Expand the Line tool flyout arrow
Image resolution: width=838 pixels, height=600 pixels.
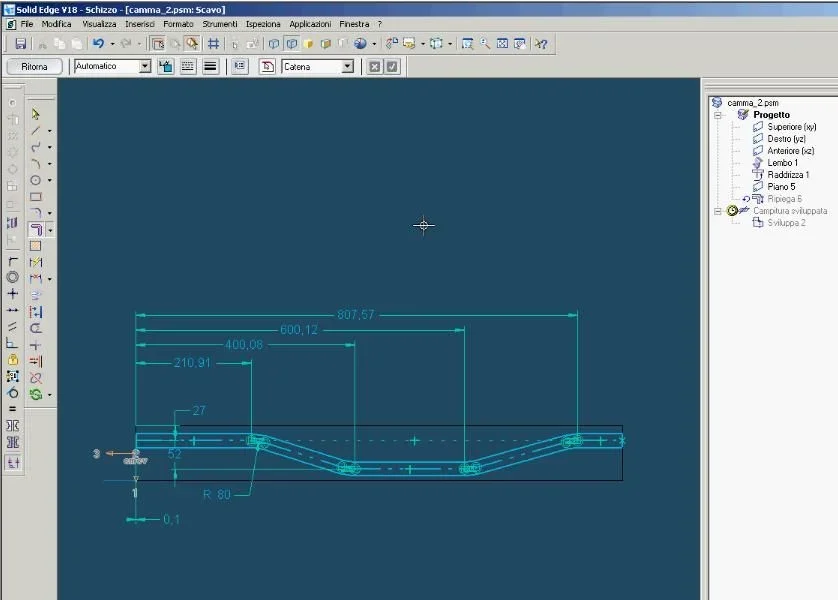(x=50, y=131)
